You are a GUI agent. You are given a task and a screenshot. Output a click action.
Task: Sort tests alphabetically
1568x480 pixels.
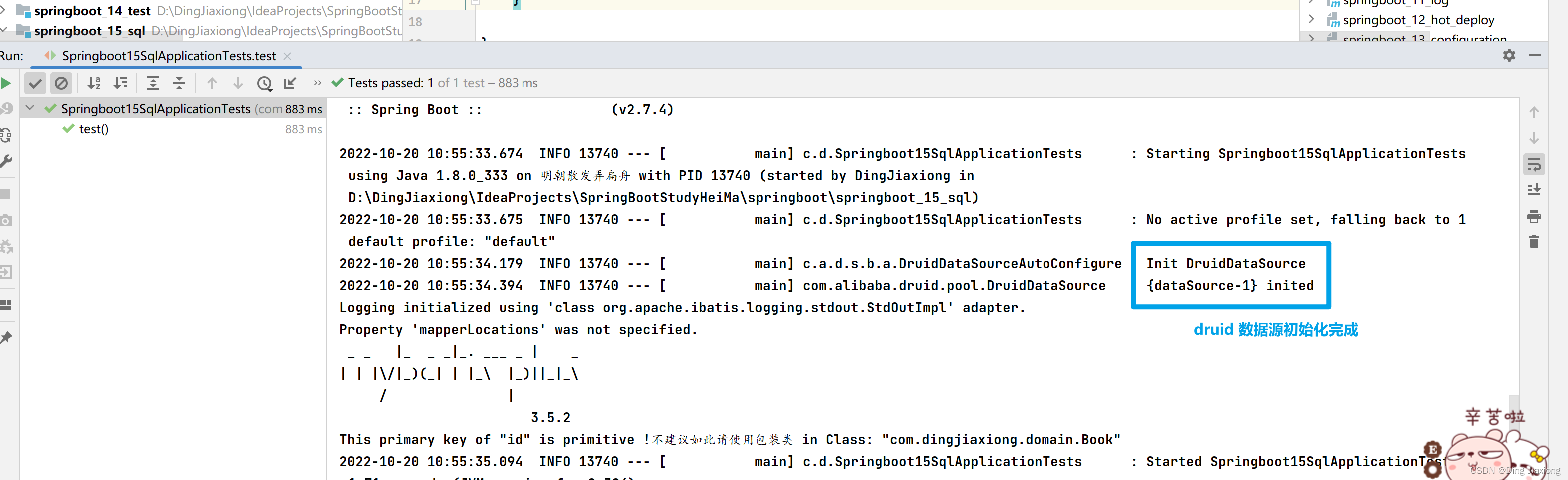click(x=94, y=83)
